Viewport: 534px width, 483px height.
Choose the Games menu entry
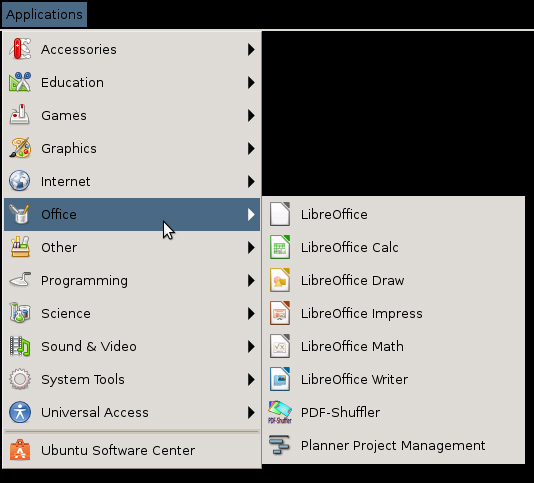[x=132, y=115]
